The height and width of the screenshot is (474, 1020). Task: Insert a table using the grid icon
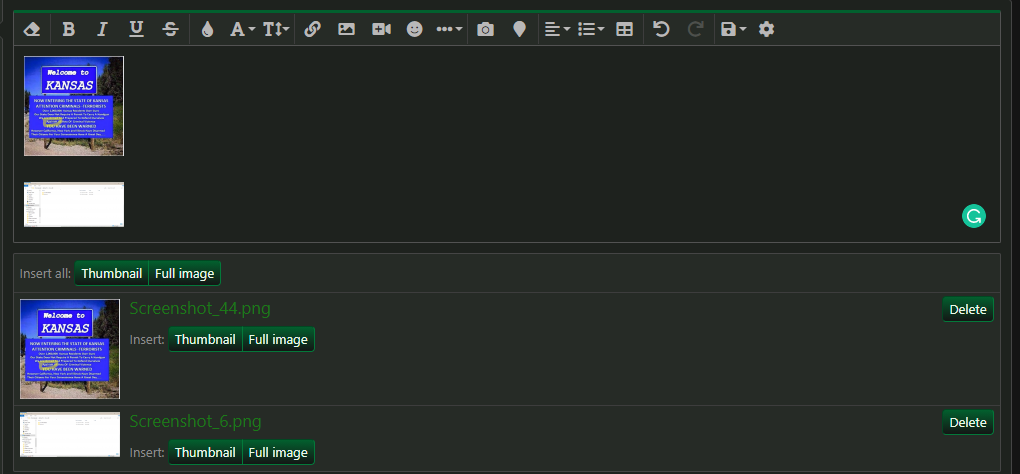tap(624, 29)
